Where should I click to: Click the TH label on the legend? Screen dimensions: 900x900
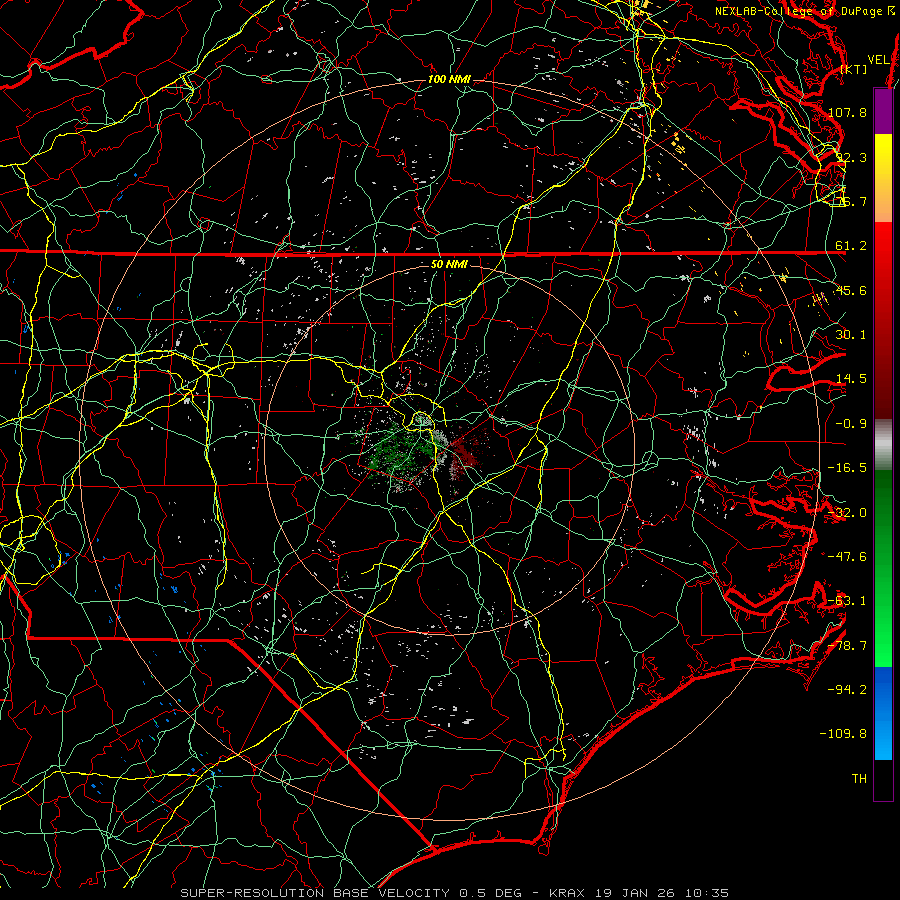[x=859, y=779]
